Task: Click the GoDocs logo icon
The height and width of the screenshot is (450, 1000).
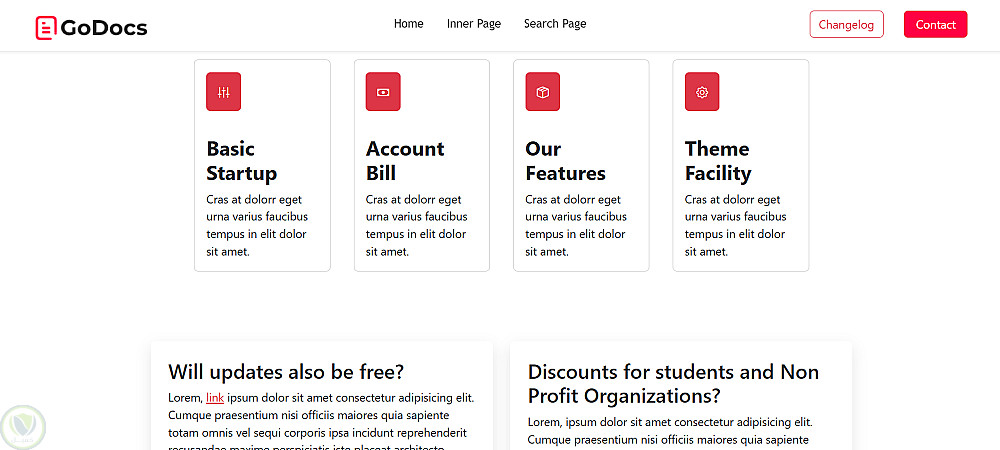Action: point(45,28)
